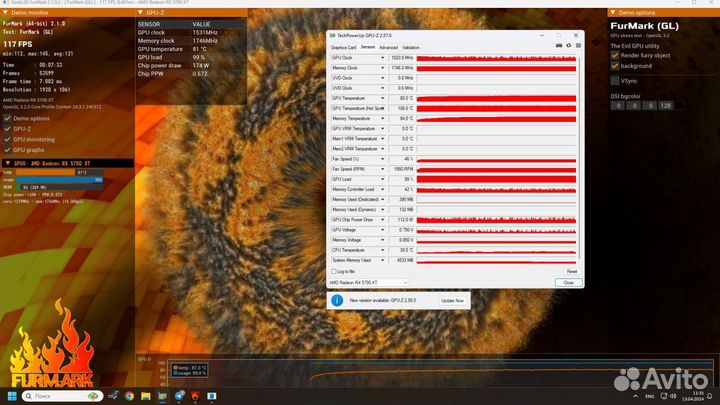Click the Close button in GPU-Z
This screenshot has height=405, width=720.
[568, 282]
